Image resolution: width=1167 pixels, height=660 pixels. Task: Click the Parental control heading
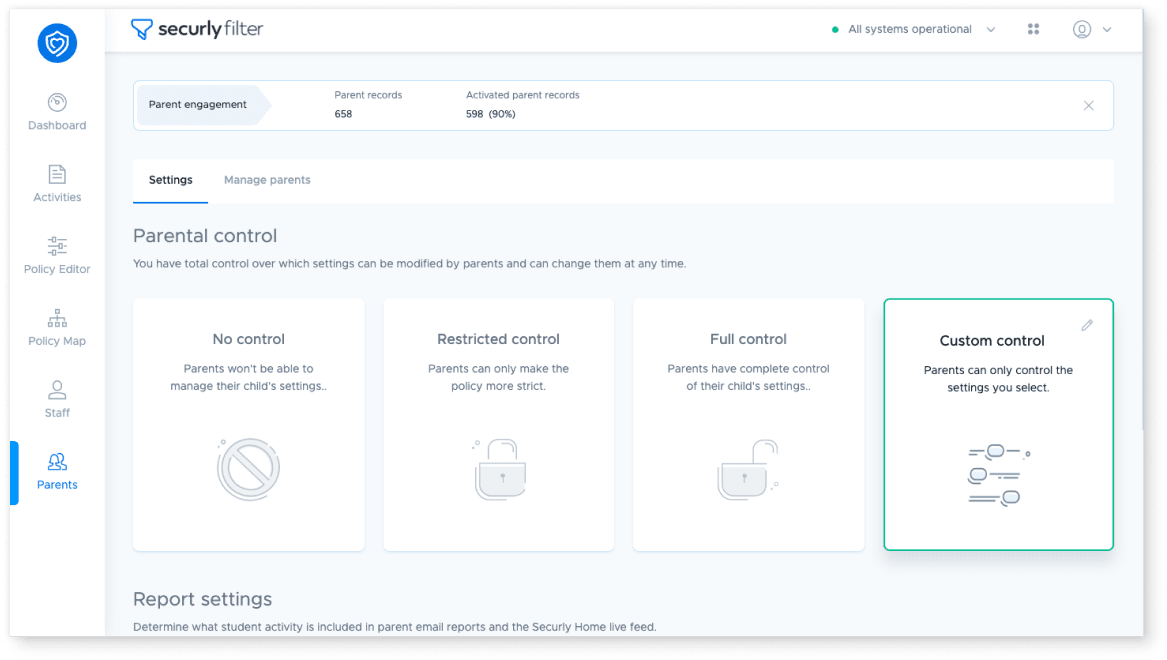205,236
